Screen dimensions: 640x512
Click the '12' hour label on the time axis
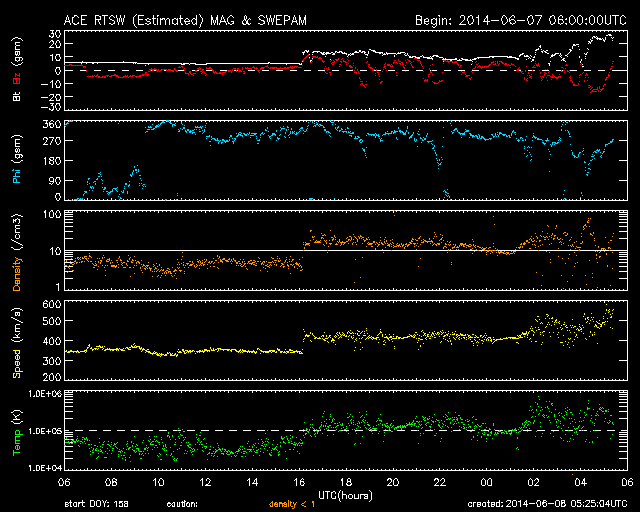(205, 483)
